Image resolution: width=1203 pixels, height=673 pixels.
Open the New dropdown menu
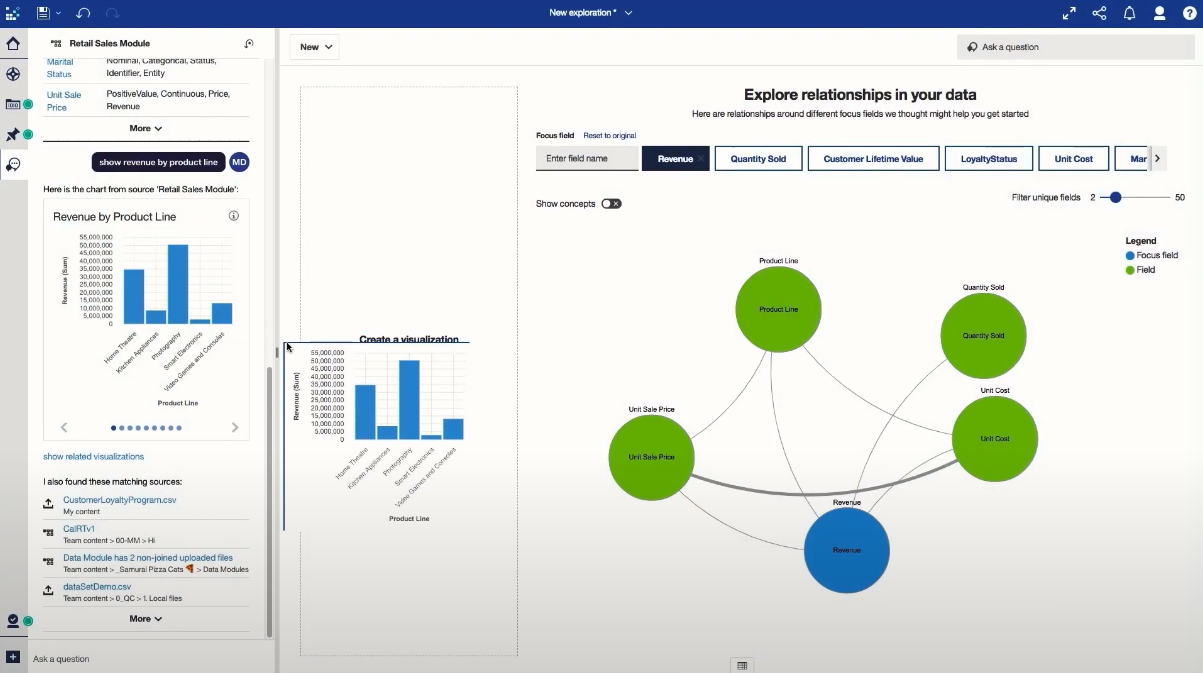[315, 47]
